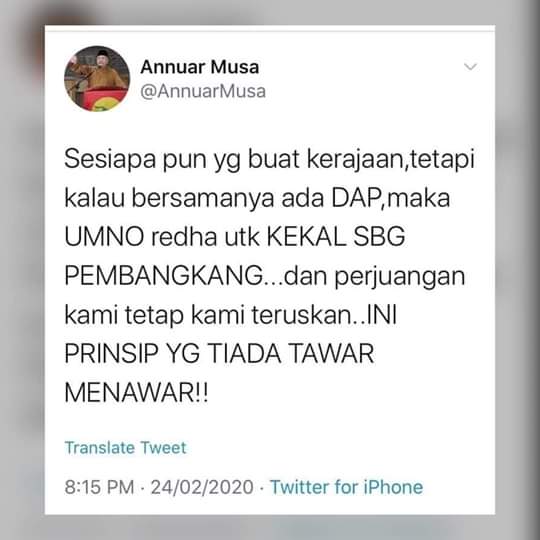
Task: Select the Annuar Musa display name
Action: pyautogui.click(x=199, y=67)
